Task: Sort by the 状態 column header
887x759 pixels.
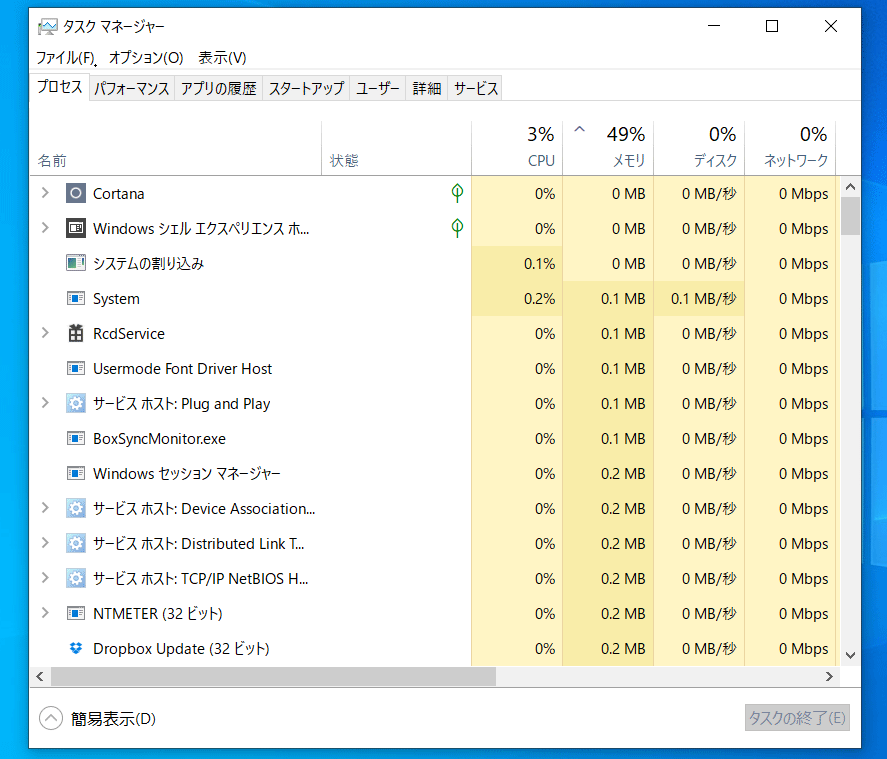Action: [x=397, y=148]
